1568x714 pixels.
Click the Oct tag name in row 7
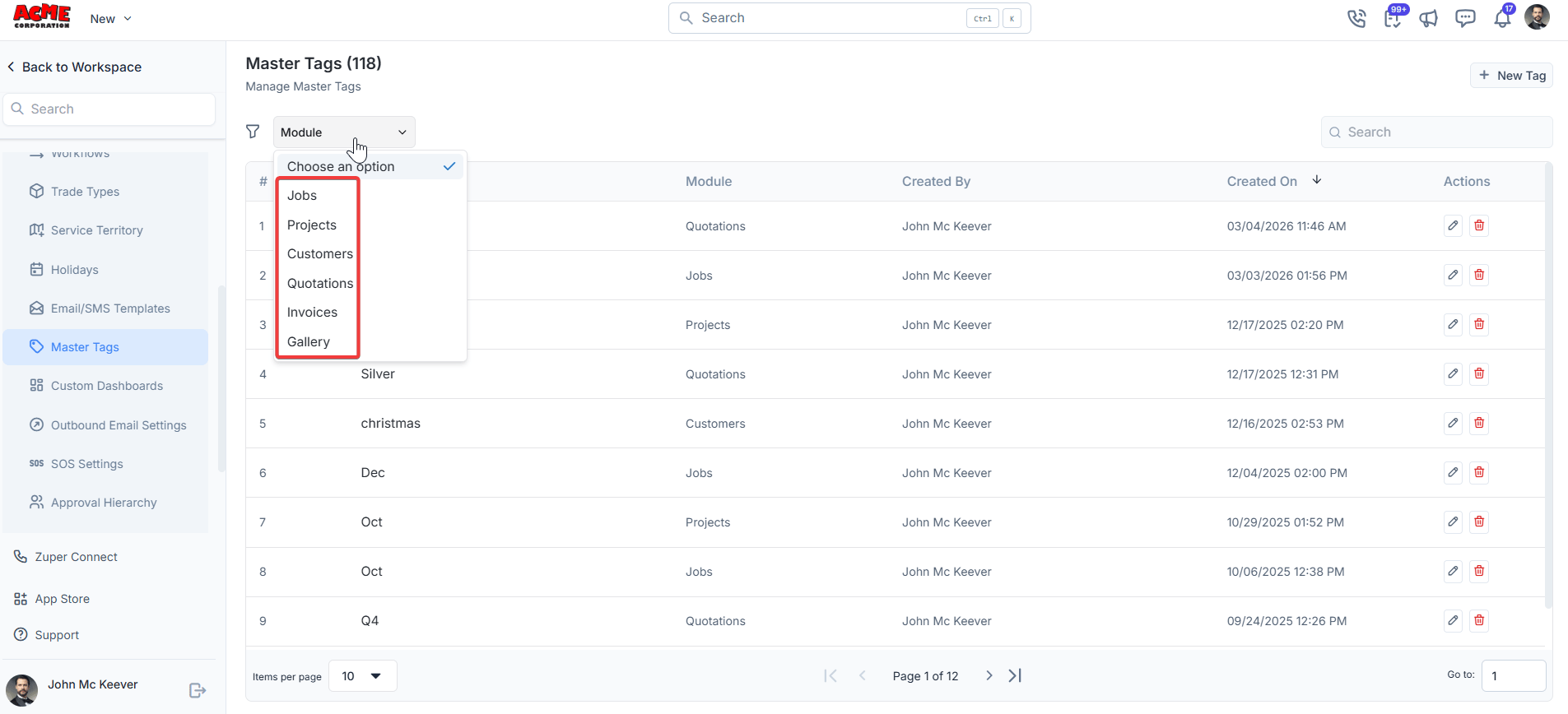click(x=371, y=522)
